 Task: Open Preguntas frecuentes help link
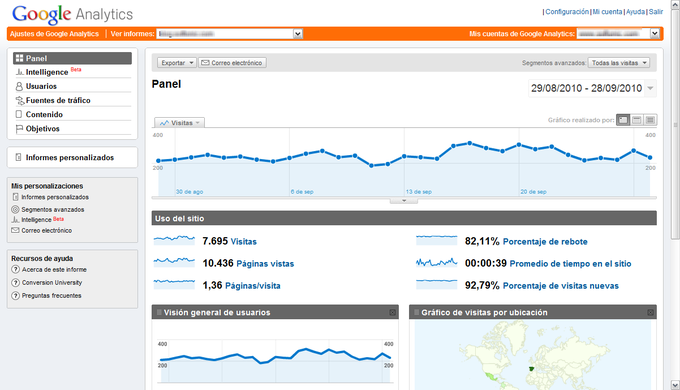[52, 295]
